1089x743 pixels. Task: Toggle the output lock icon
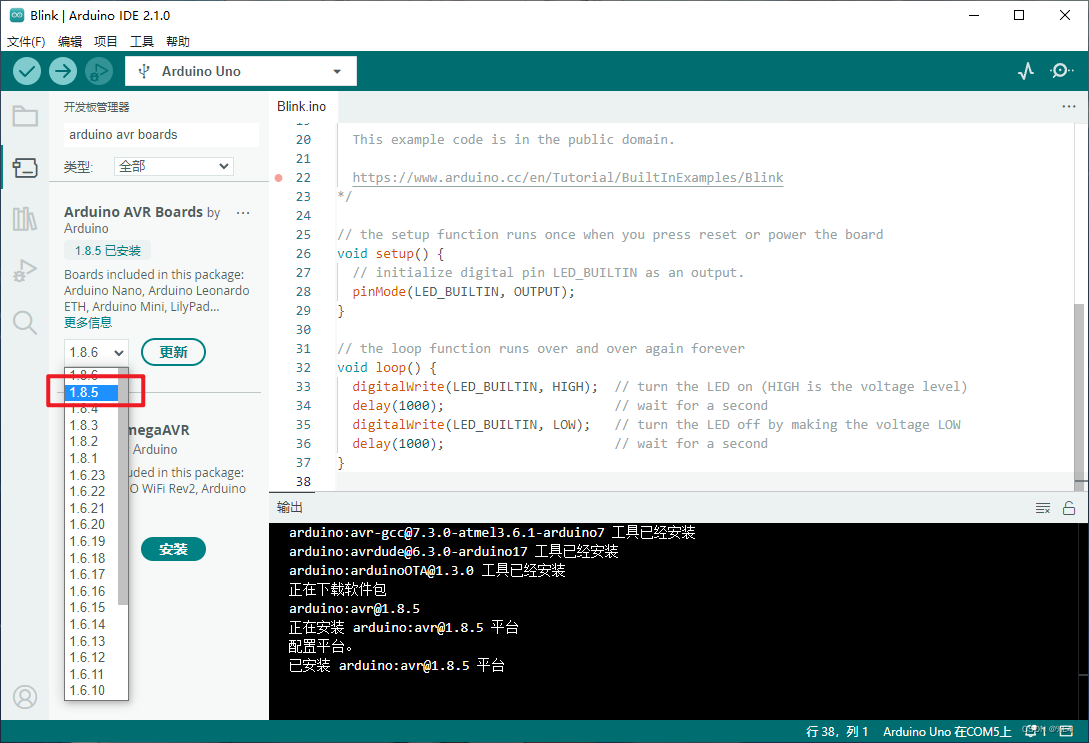click(1069, 508)
